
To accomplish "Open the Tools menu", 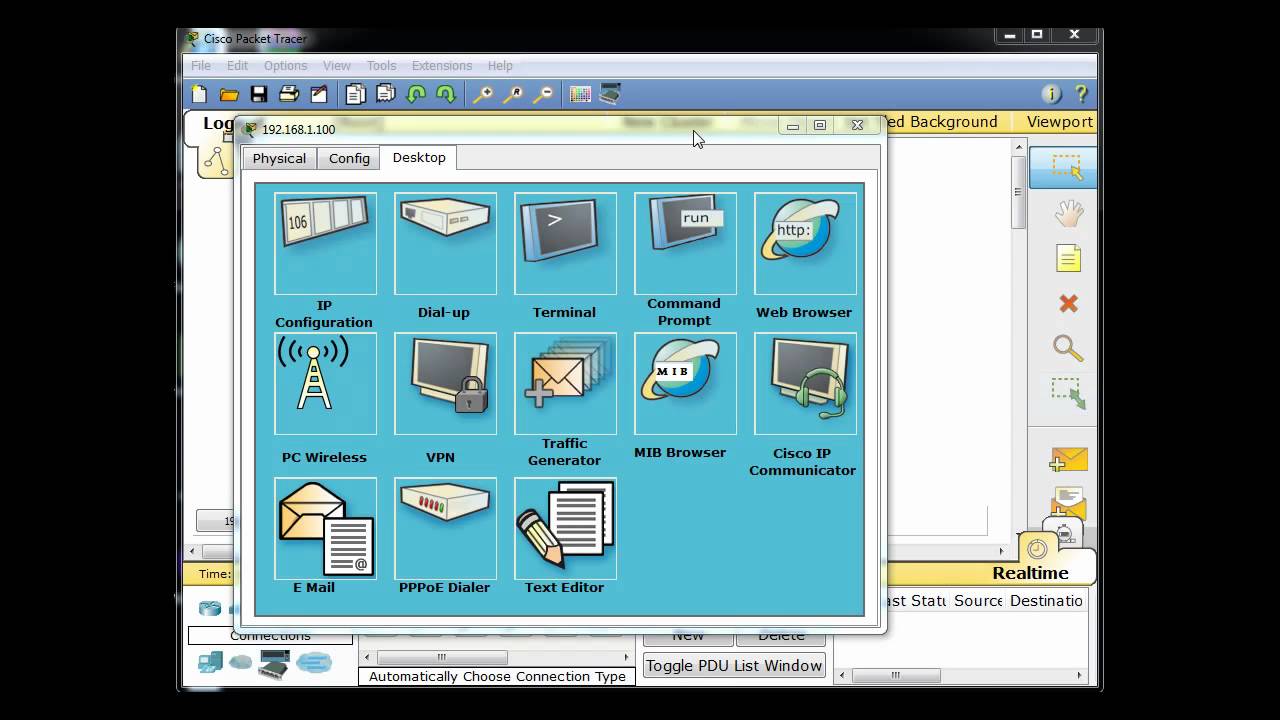I will click(381, 66).
